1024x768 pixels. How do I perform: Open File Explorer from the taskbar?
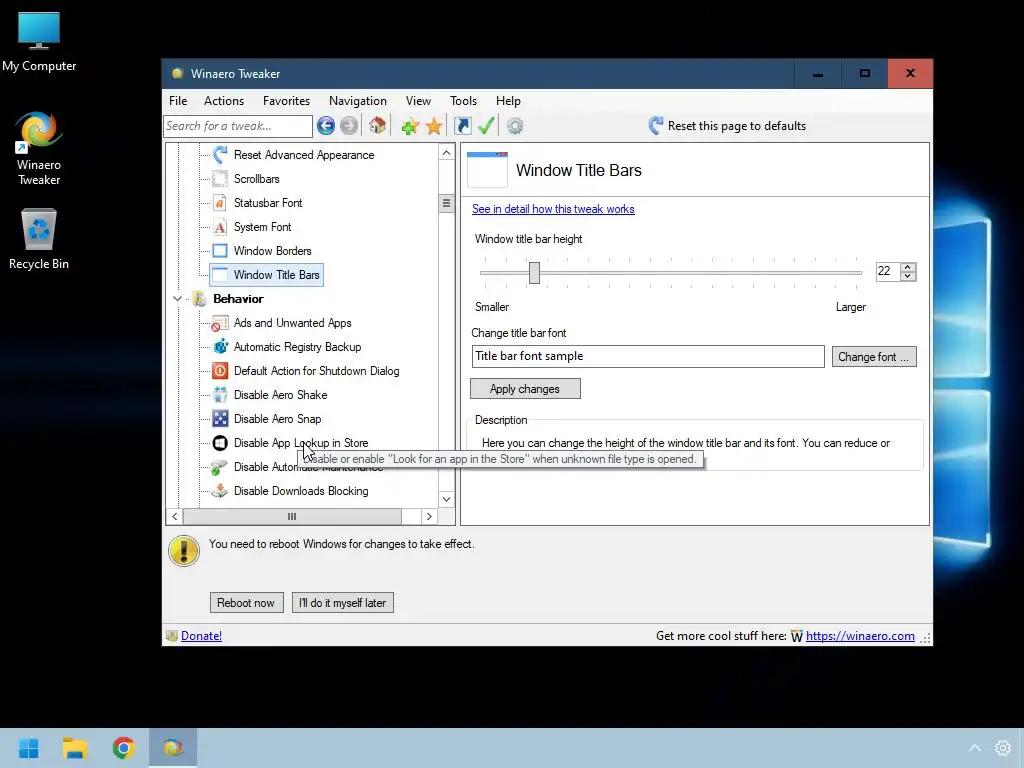pyautogui.click(x=75, y=748)
